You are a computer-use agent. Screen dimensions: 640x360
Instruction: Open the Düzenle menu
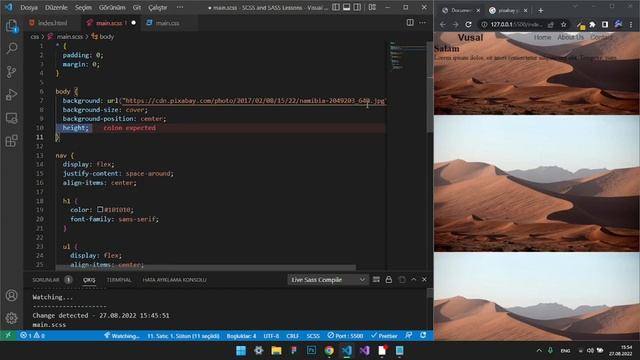click(x=56, y=7)
